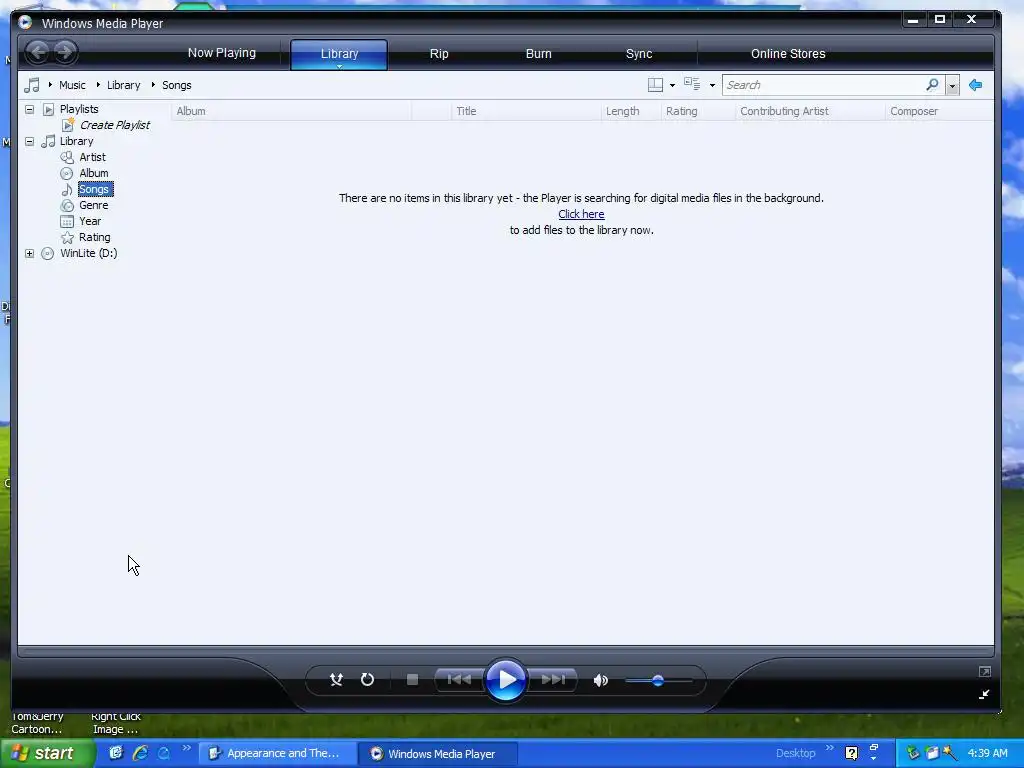This screenshot has width=1024, height=768.
Task: Click into the Search field
Action: point(824,85)
